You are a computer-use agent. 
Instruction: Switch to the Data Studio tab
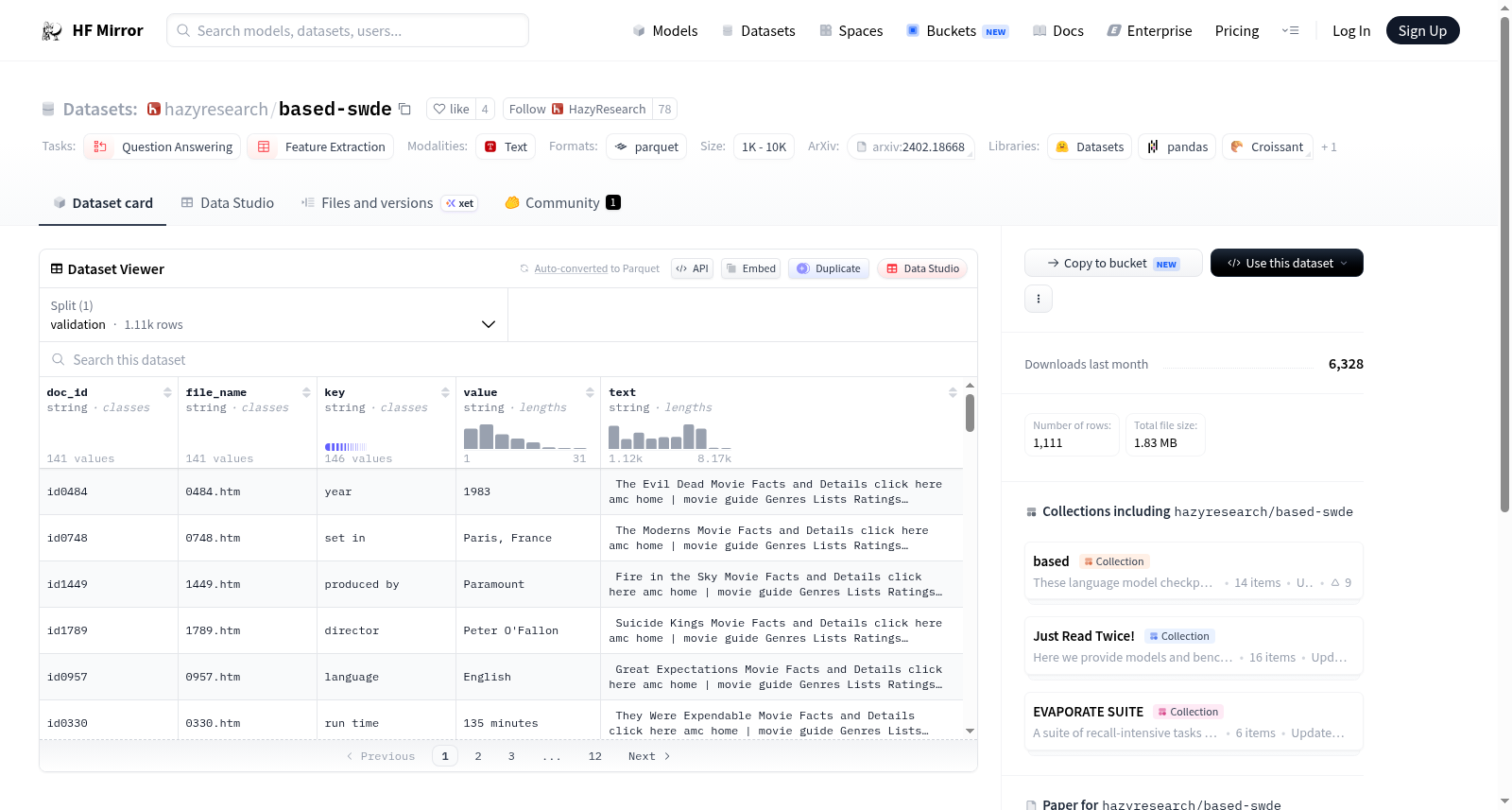pyautogui.click(x=228, y=202)
